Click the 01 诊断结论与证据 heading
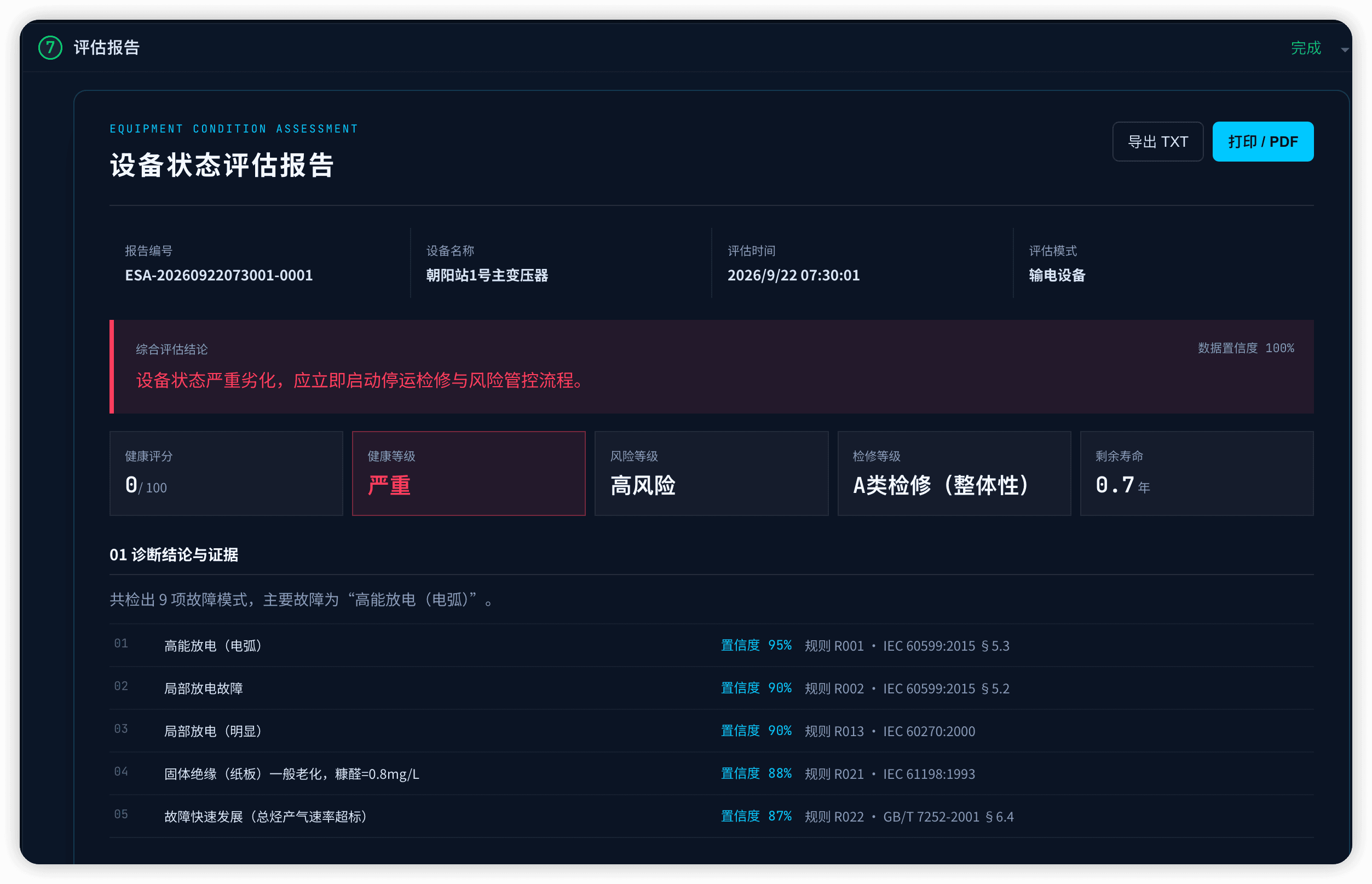1372x884 pixels. point(174,554)
